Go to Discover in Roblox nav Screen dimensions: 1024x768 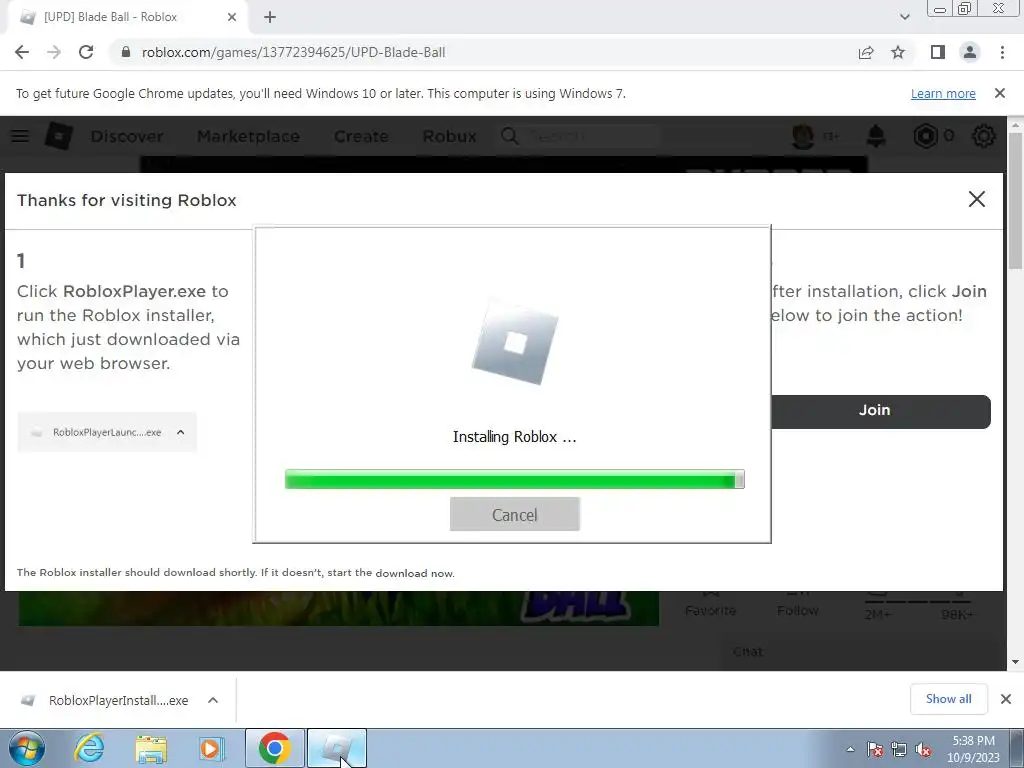coord(127,136)
